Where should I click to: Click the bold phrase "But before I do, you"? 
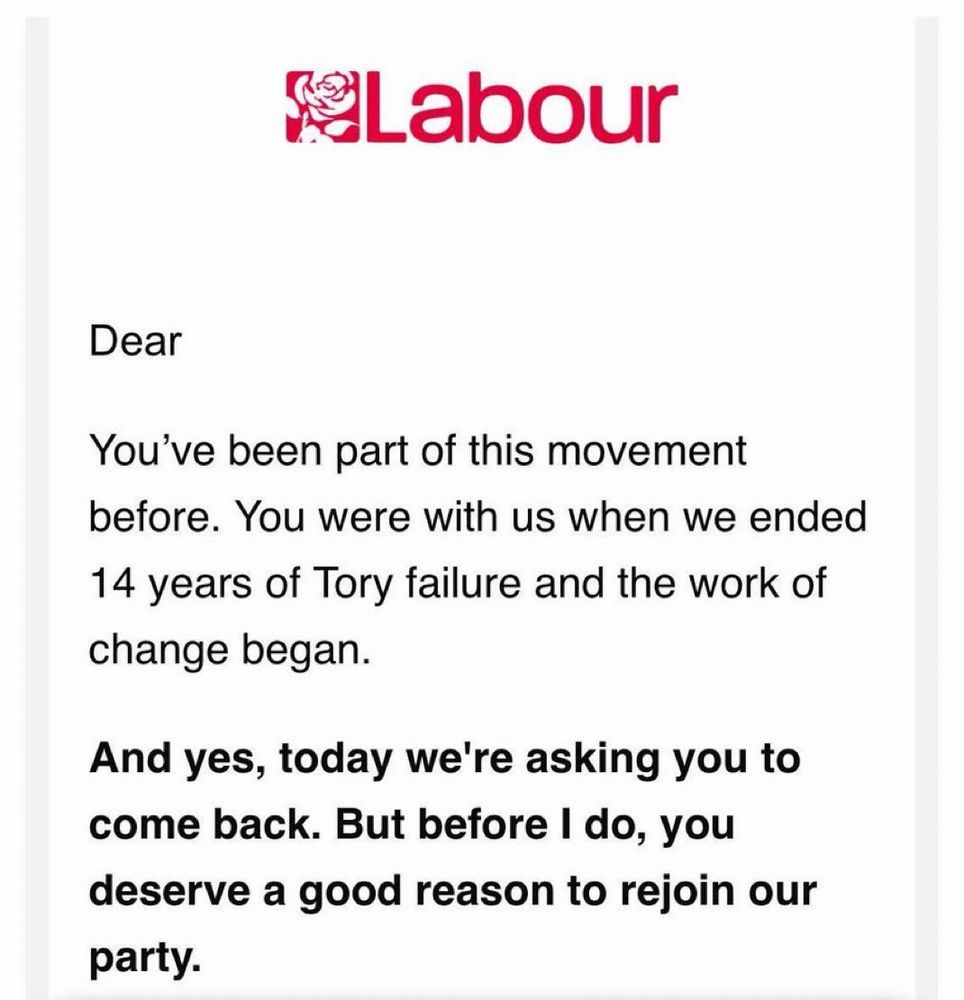pyautogui.click(x=535, y=825)
